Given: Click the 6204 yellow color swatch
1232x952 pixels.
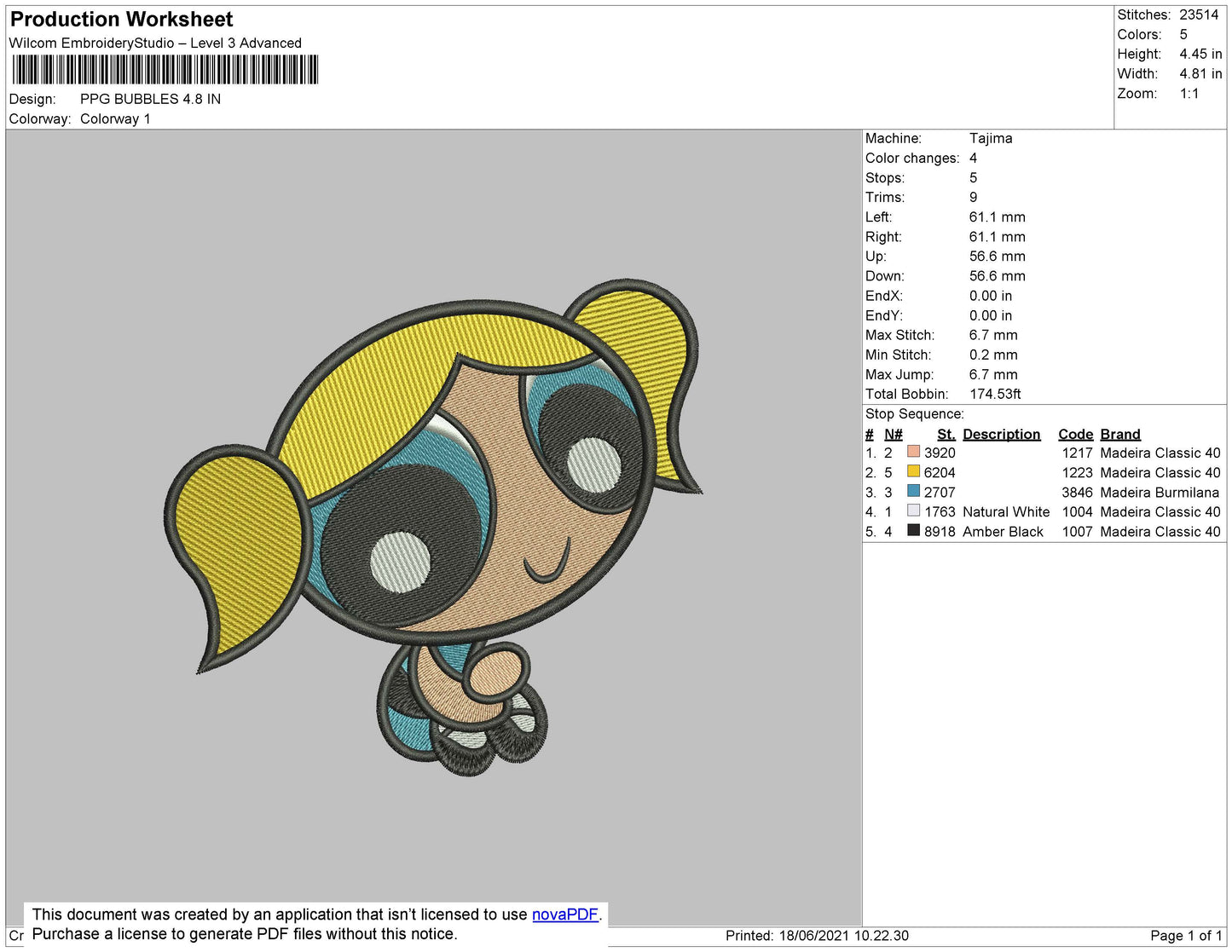Looking at the screenshot, I should 913,471.
